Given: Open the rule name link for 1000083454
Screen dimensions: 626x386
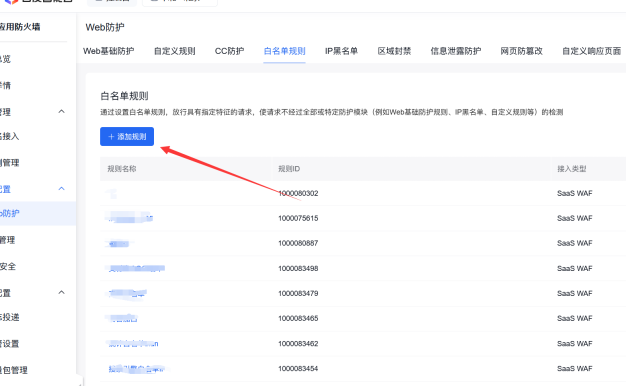Looking at the screenshot, I should tap(136, 368).
